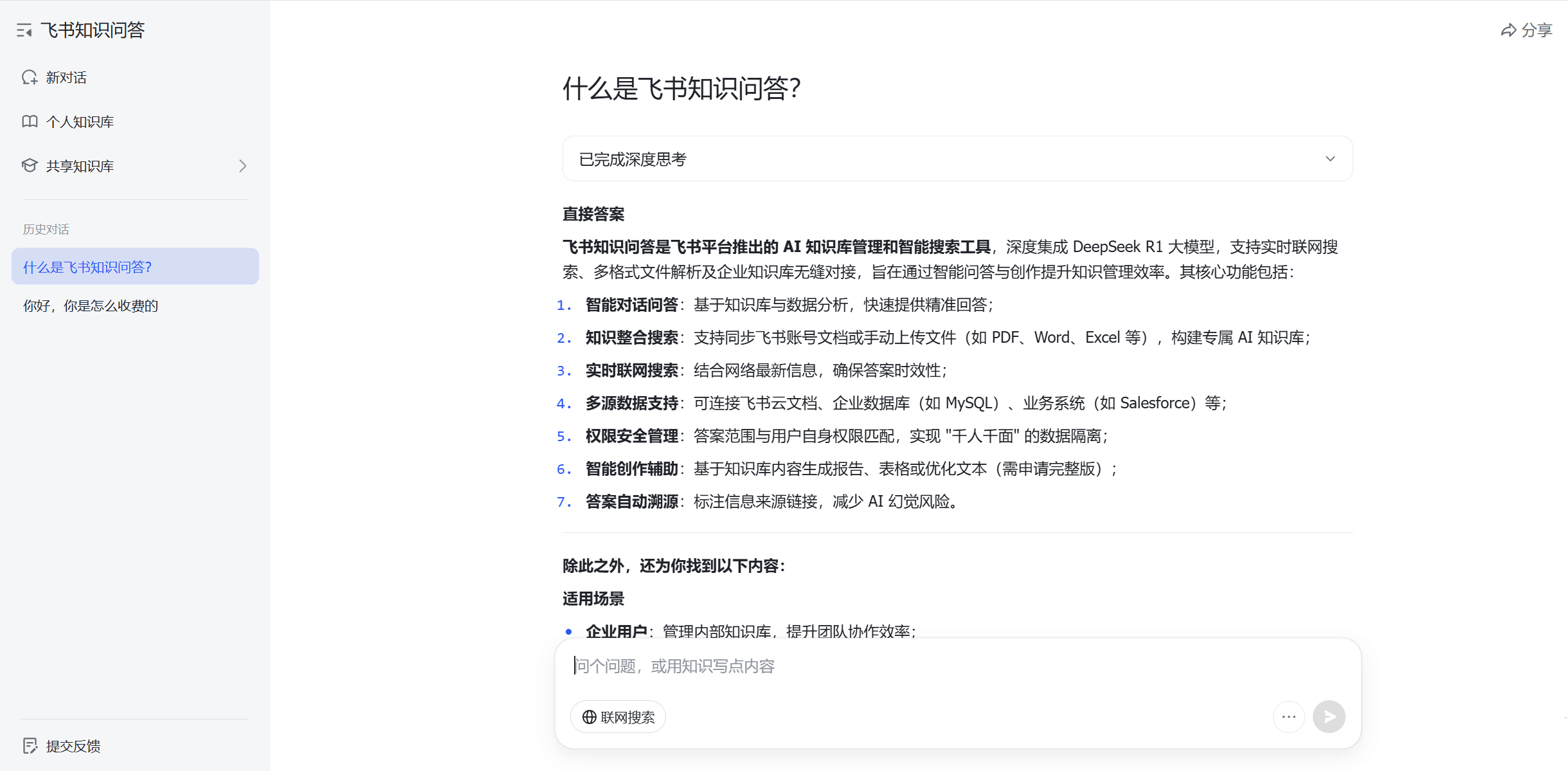Open the chat 你好，你是怎么收费的
This screenshot has height=771, width=1568.
[90, 305]
